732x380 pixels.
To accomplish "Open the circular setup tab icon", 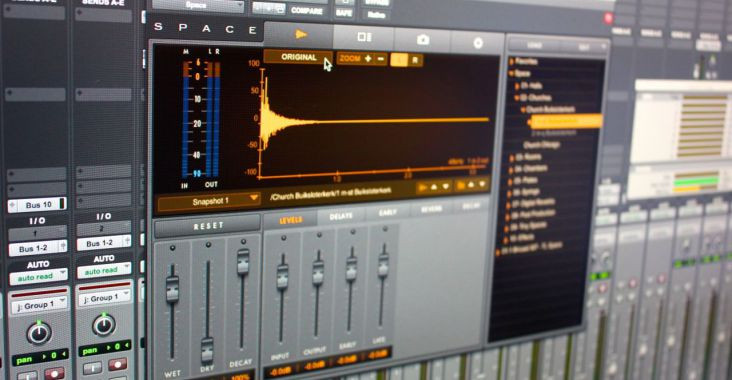I will point(478,43).
